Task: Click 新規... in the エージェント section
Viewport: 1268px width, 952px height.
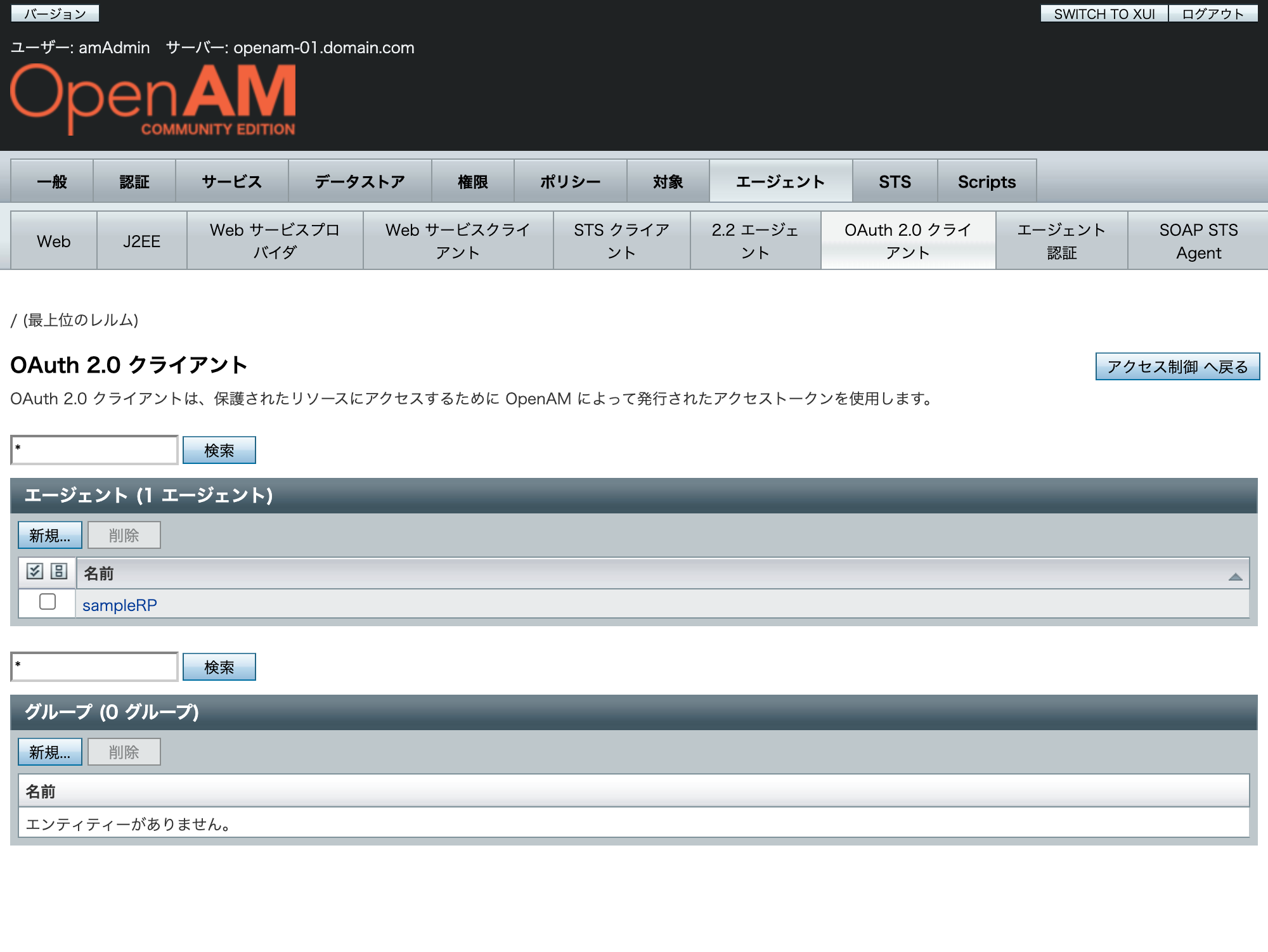Action: click(49, 534)
